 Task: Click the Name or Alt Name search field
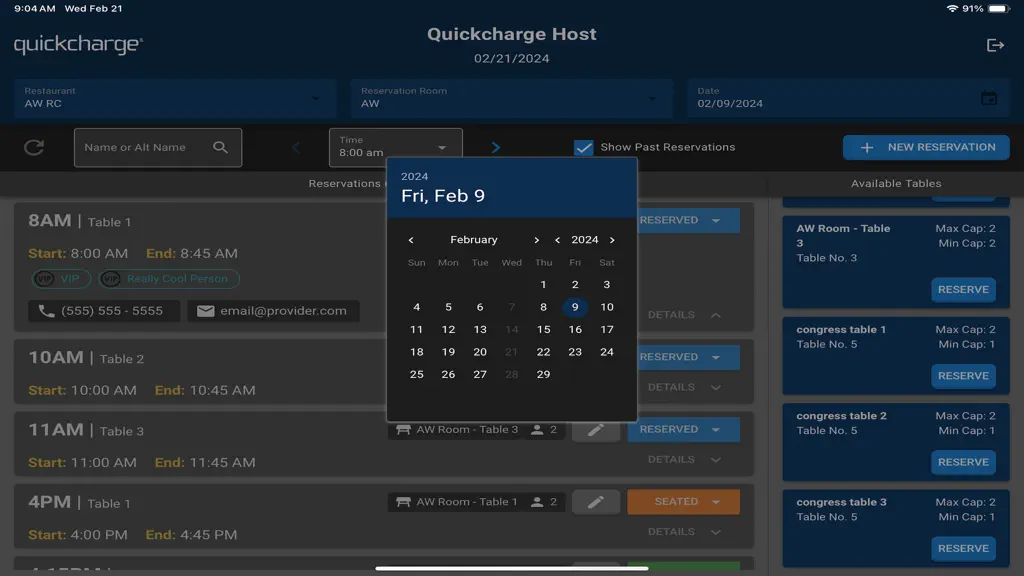coord(158,148)
